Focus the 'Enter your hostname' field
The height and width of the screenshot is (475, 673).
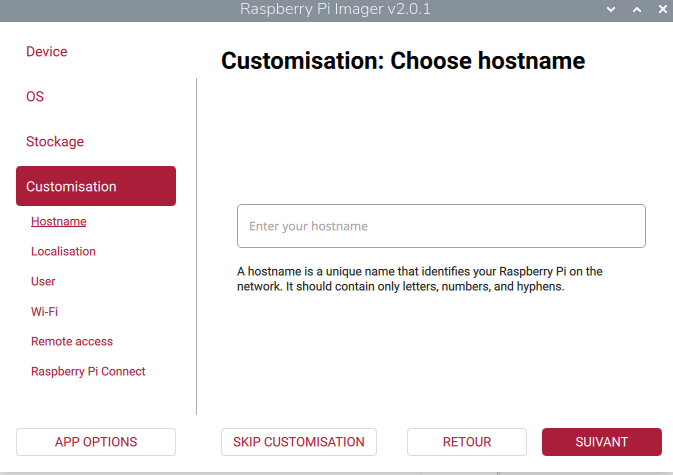coord(441,226)
